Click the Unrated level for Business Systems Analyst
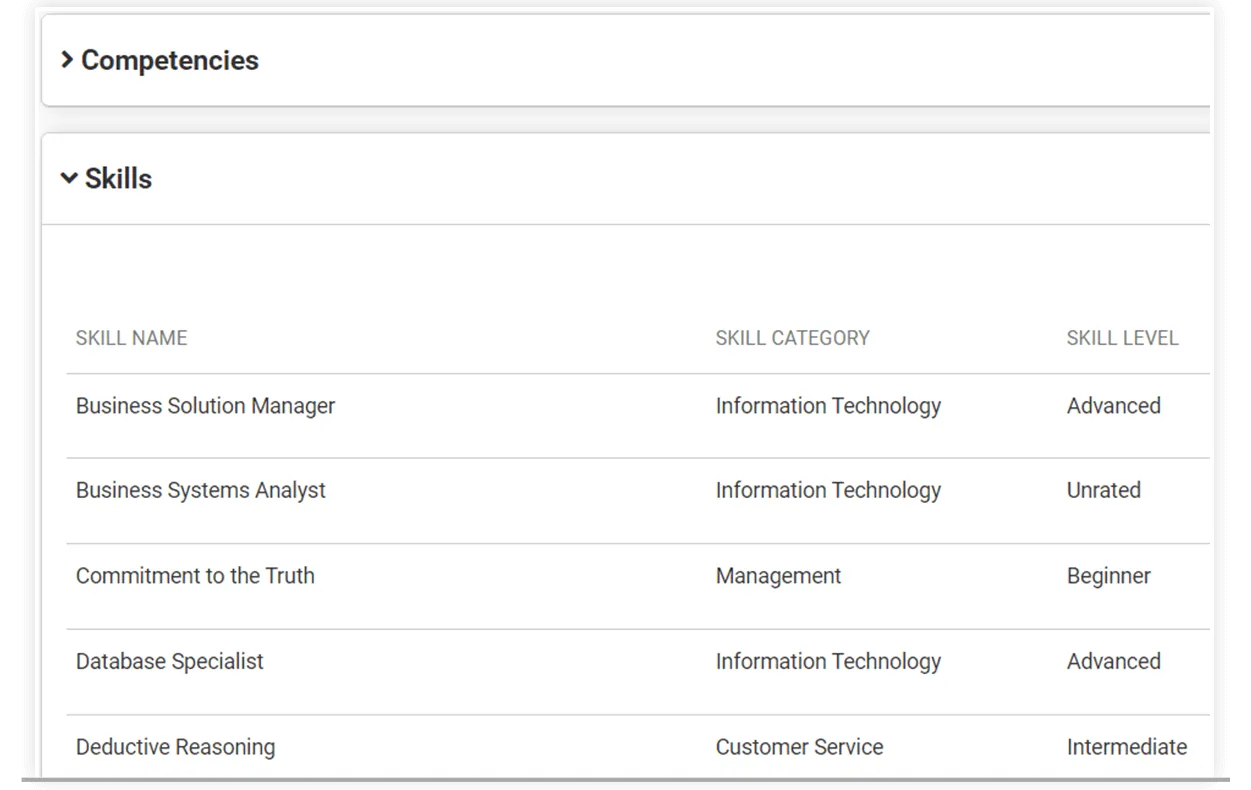This screenshot has width=1251, height=790. [x=1103, y=490]
